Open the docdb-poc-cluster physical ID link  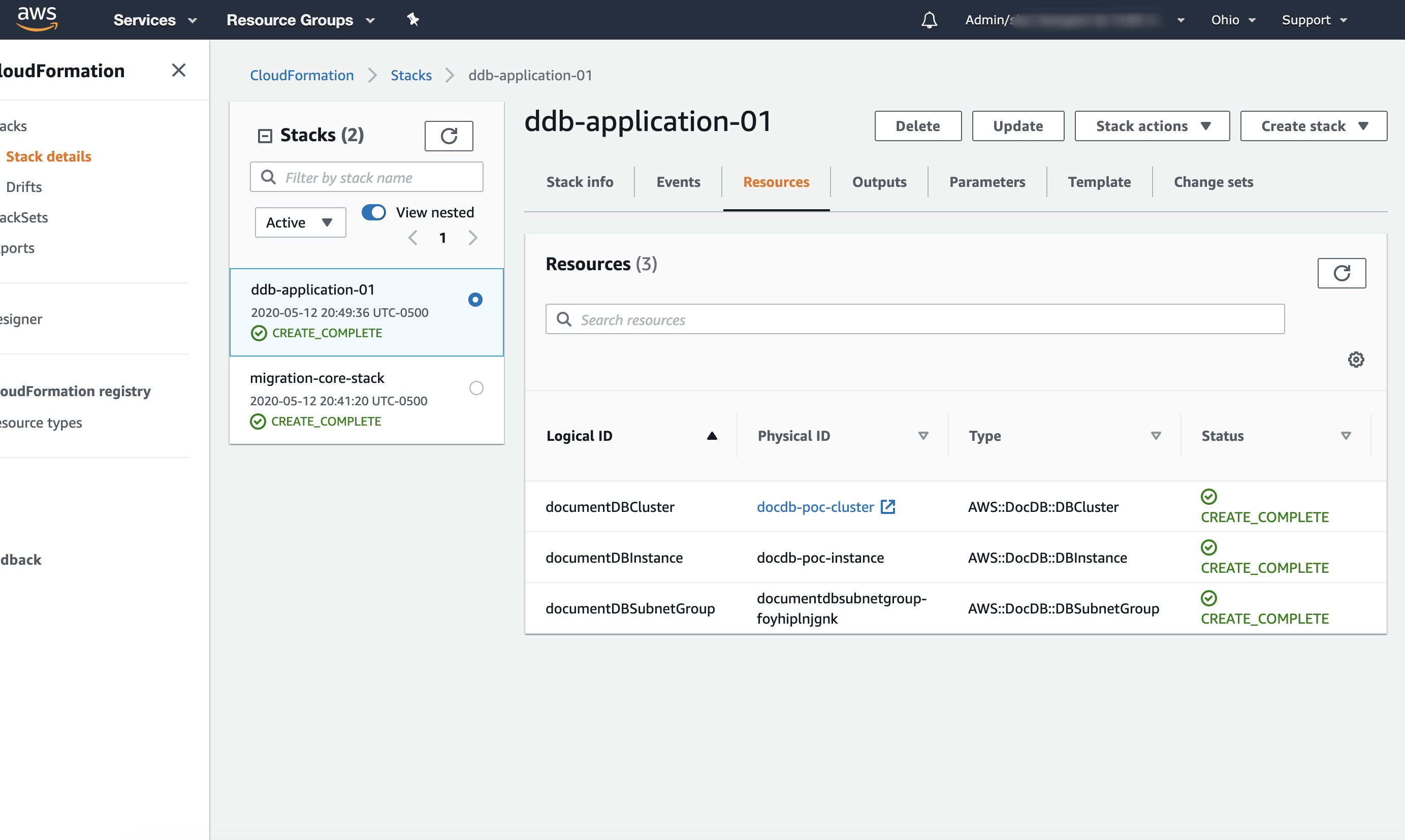815,507
